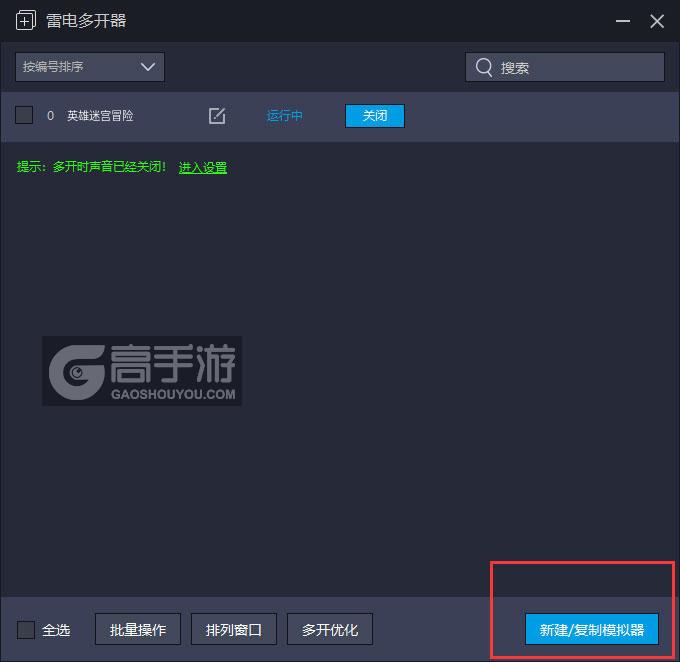Click the rename edit icon for 英雄迷宫冒险
The height and width of the screenshot is (662, 680).
coord(217,116)
